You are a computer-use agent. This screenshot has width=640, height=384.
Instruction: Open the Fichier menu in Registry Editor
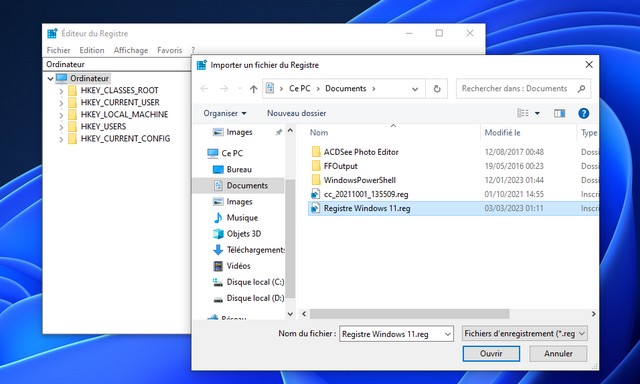coord(58,50)
